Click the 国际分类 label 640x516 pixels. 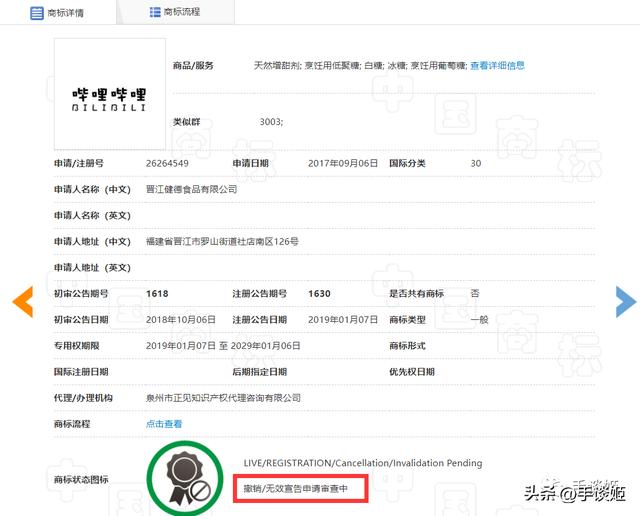(x=407, y=164)
